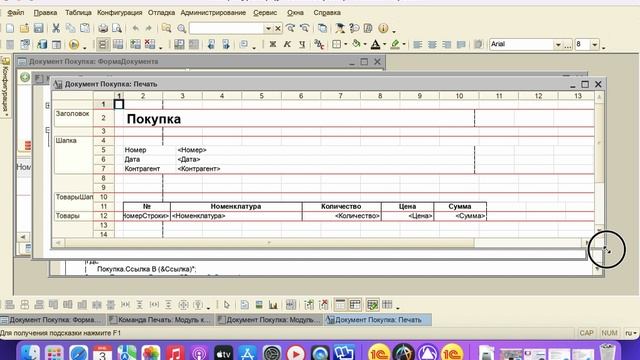The image size is (640, 360).
Task: Save with the floppy disk icon
Action: point(38,28)
